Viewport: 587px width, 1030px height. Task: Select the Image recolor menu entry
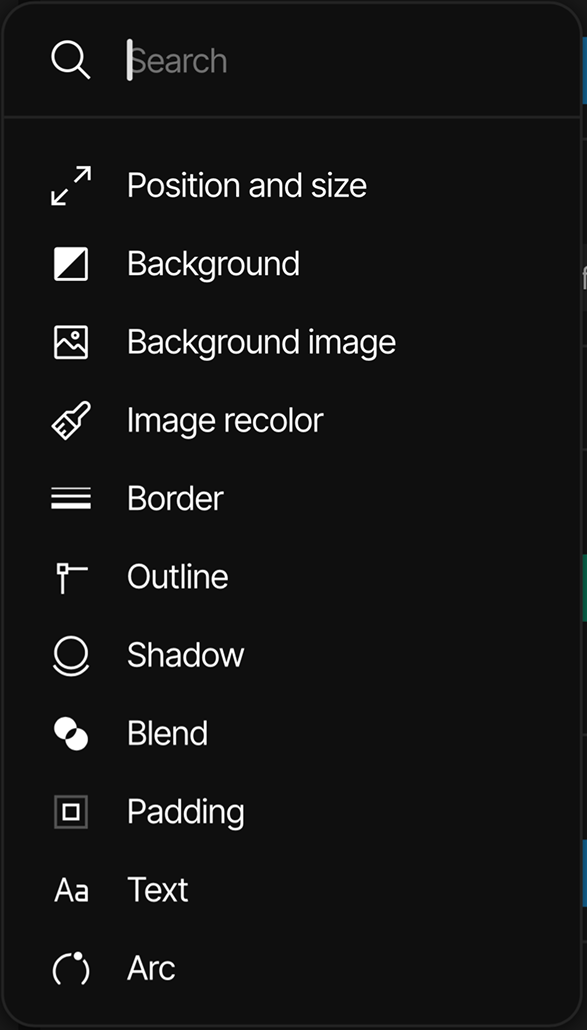[x=224, y=419]
